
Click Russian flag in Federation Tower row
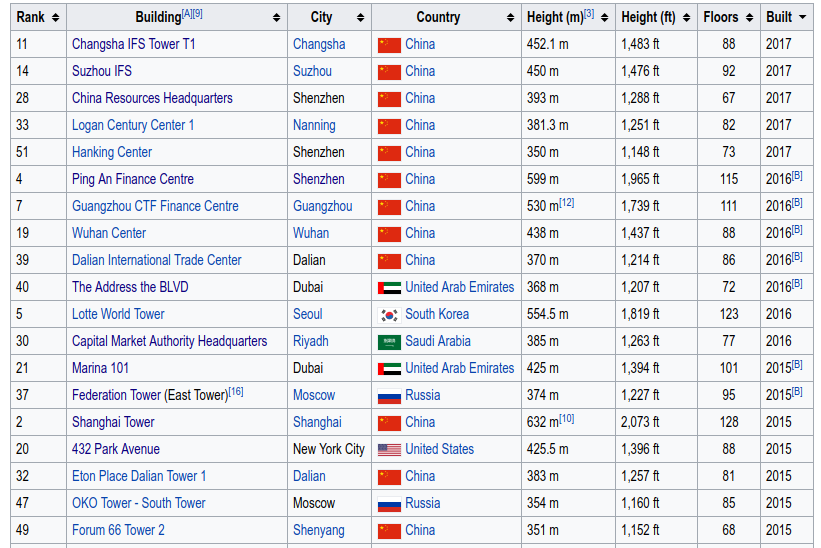(x=389, y=395)
